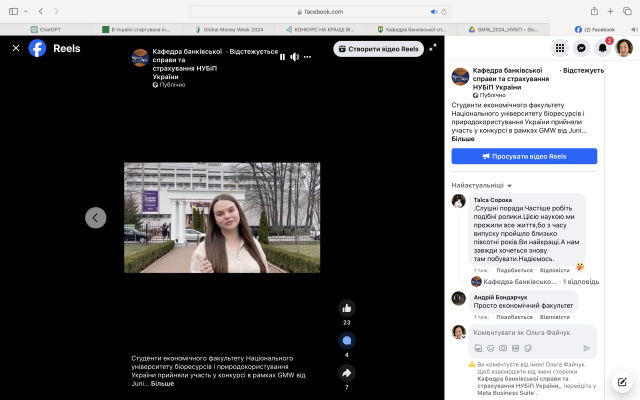Click the facebook.com address bar
This screenshot has height=400, width=640.
pos(320,11)
